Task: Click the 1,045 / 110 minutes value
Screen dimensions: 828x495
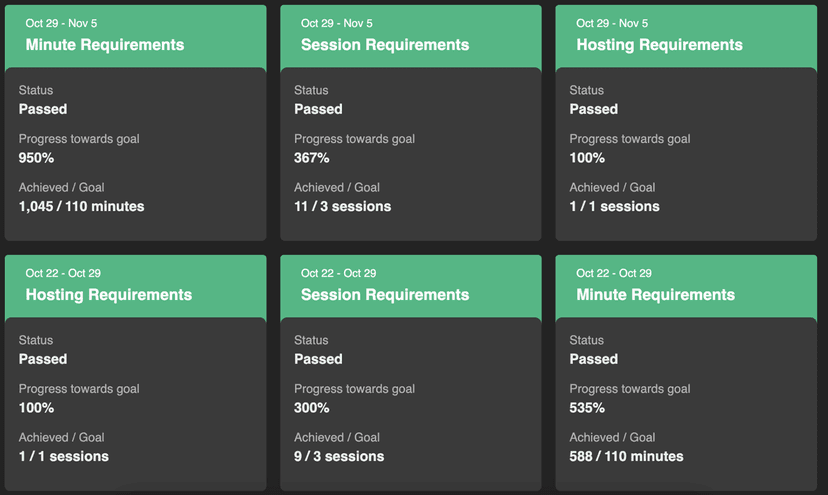Action: pyautogui.click(x=81, y=207)
